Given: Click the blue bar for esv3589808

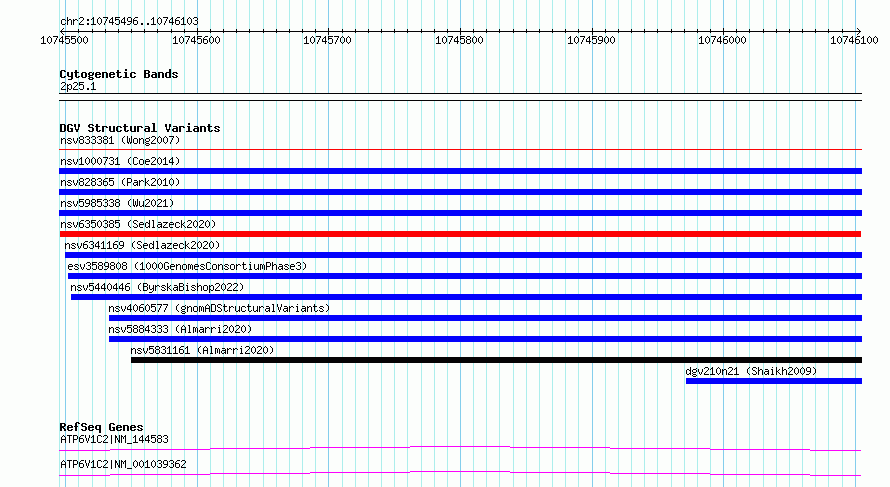Looking at the screenshot, I should coord(465,276).
